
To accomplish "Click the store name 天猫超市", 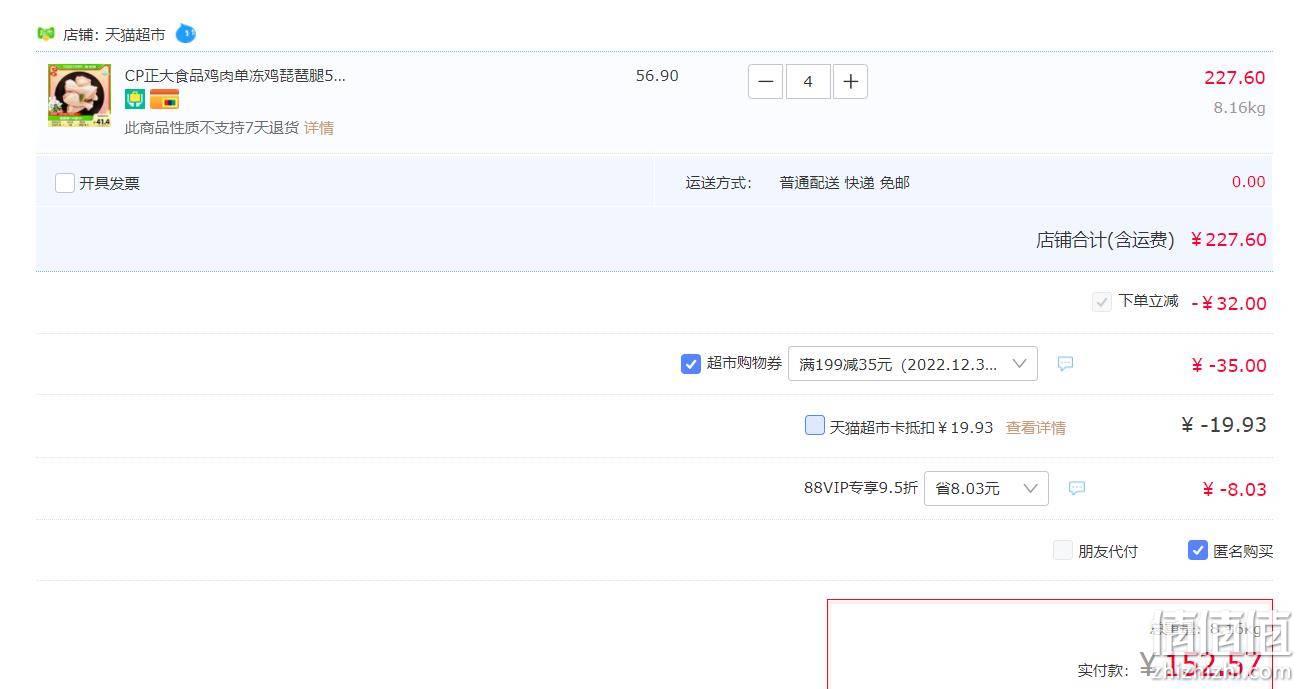I will [135, 34].
